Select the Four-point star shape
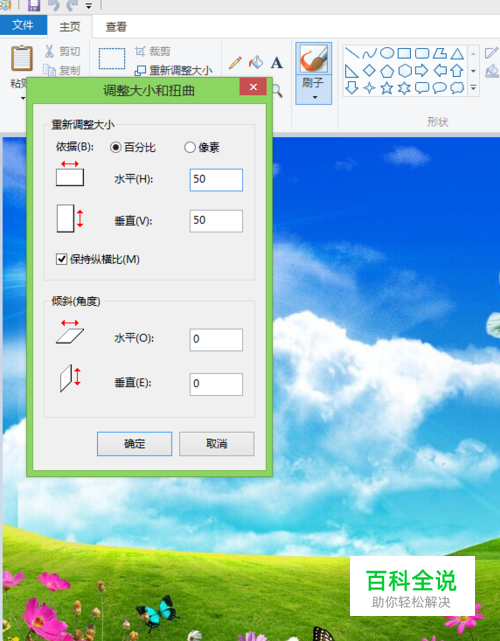 369,87
